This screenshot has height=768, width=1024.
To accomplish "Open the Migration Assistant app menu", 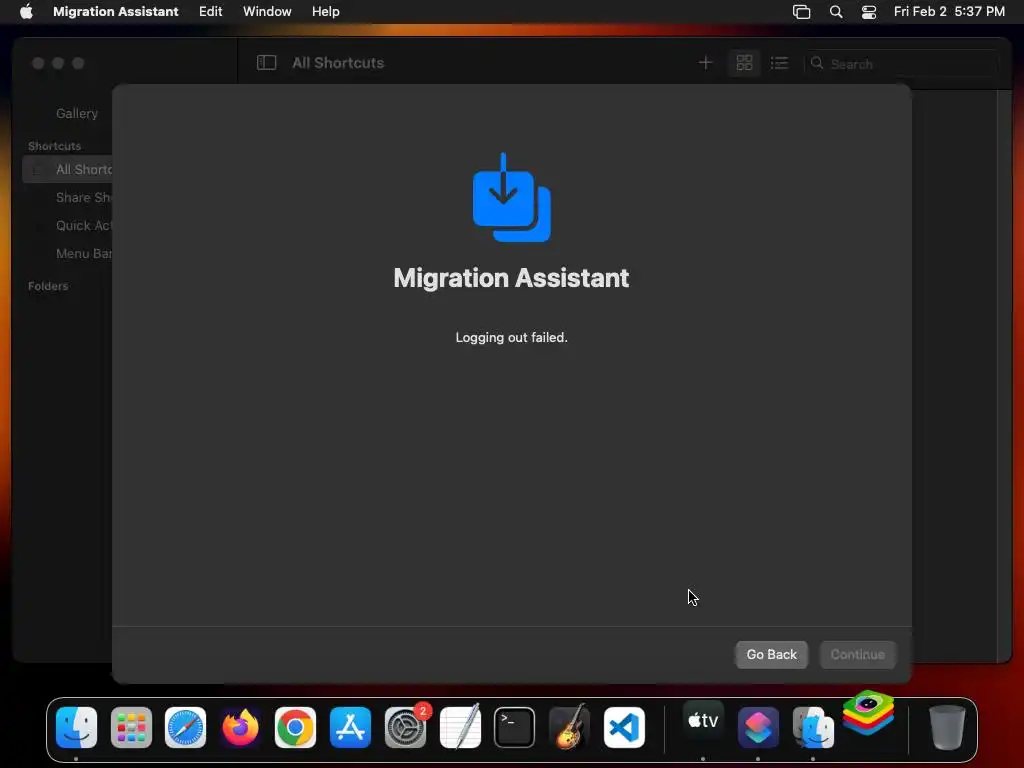I will coord(116,11).
